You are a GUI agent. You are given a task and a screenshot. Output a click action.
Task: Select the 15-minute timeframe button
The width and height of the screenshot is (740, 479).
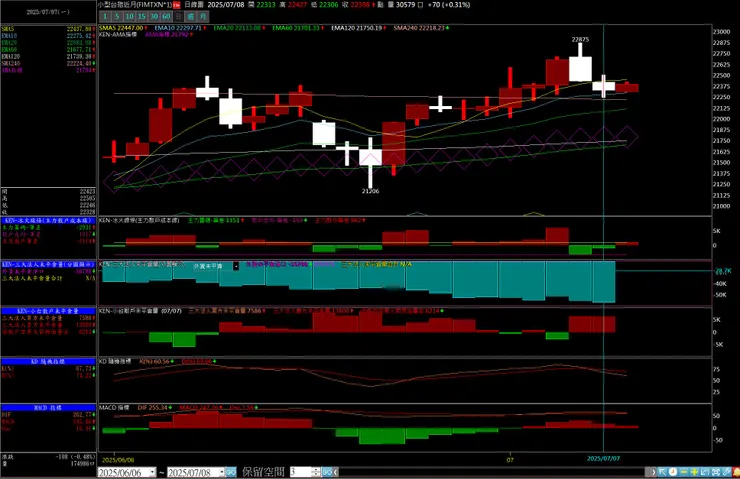pos(142,17)
